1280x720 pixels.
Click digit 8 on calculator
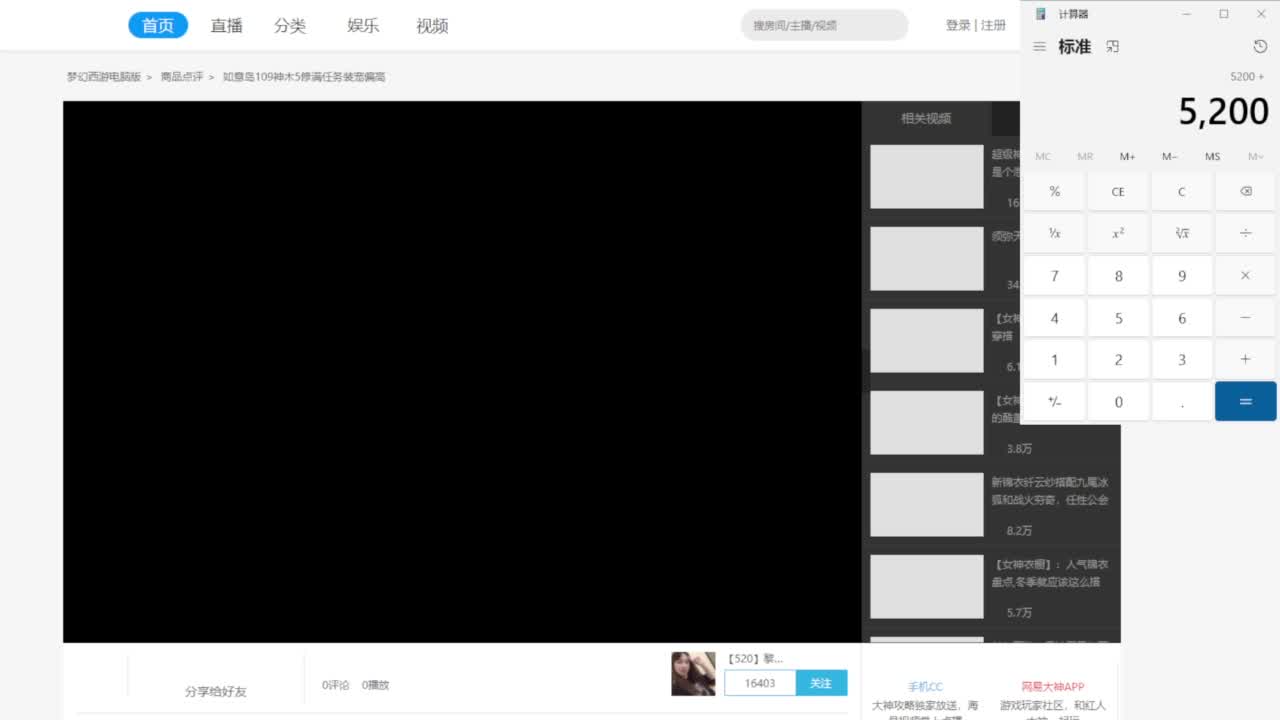pos(1118,275)
